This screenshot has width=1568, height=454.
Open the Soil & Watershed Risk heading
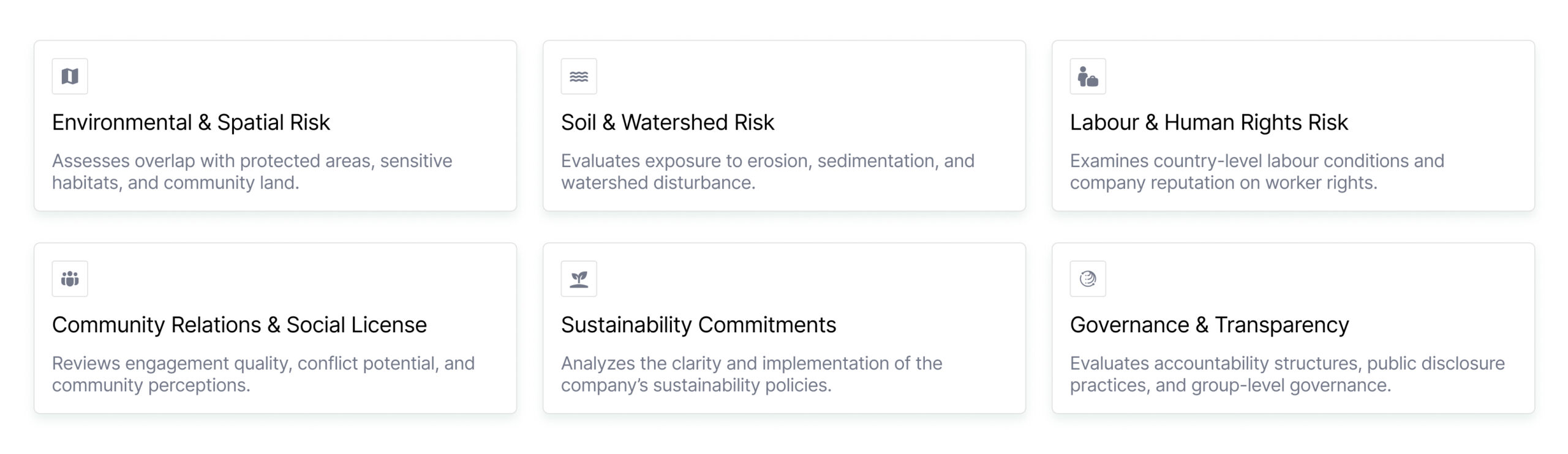(x=667, y=122)
